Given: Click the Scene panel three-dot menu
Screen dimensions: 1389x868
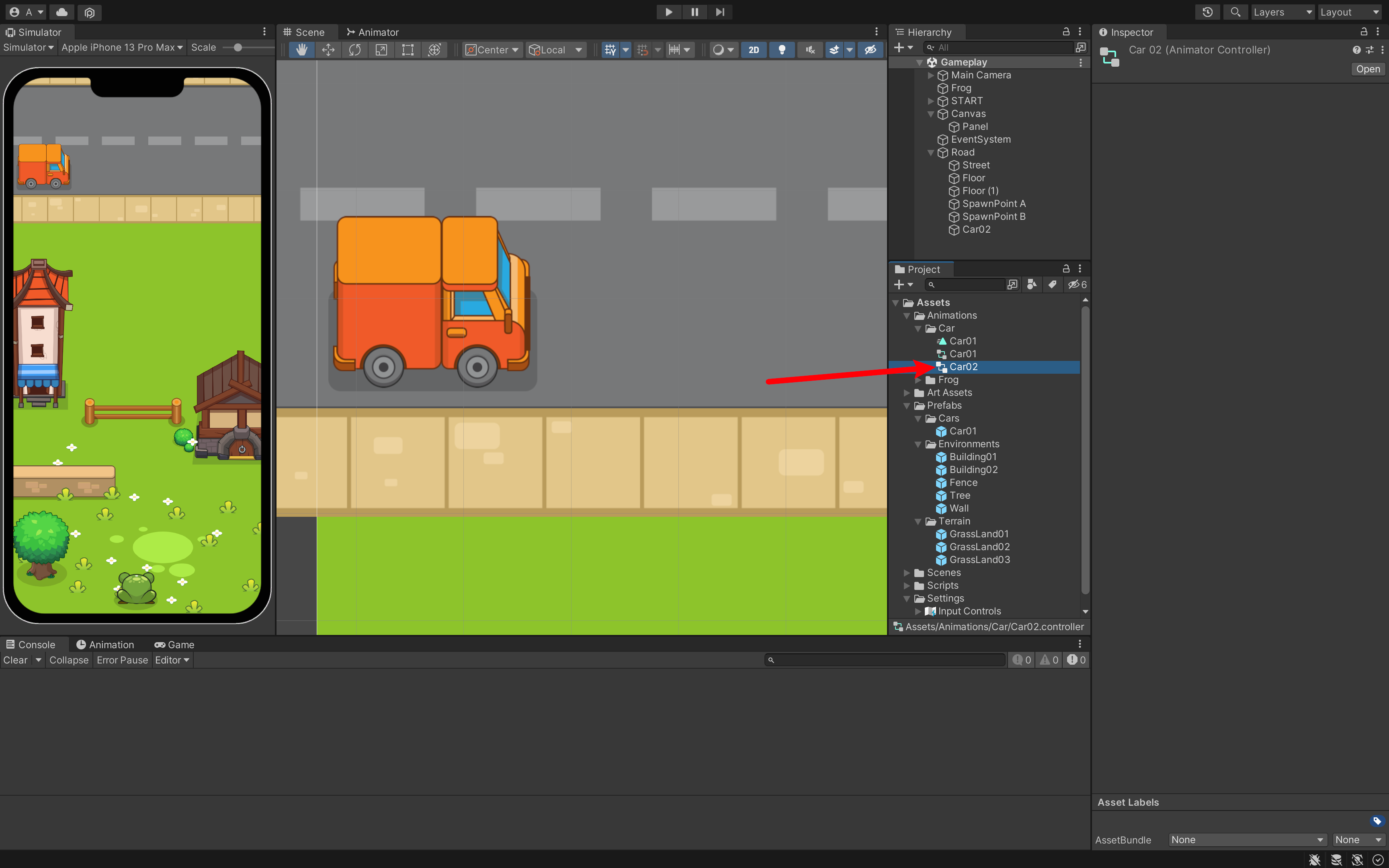Looking at the screenshot, I should coord(877,32).
